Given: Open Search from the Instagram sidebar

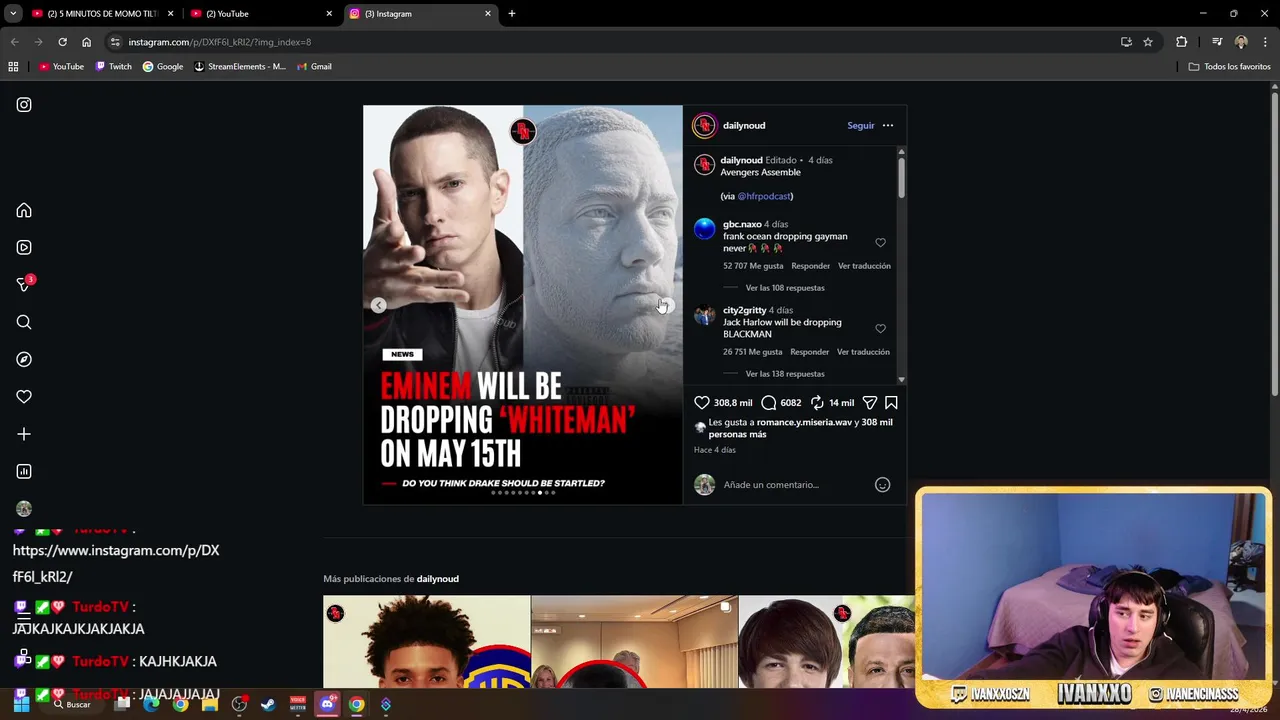Looking at the screenshot, I should tap(24, 322).
